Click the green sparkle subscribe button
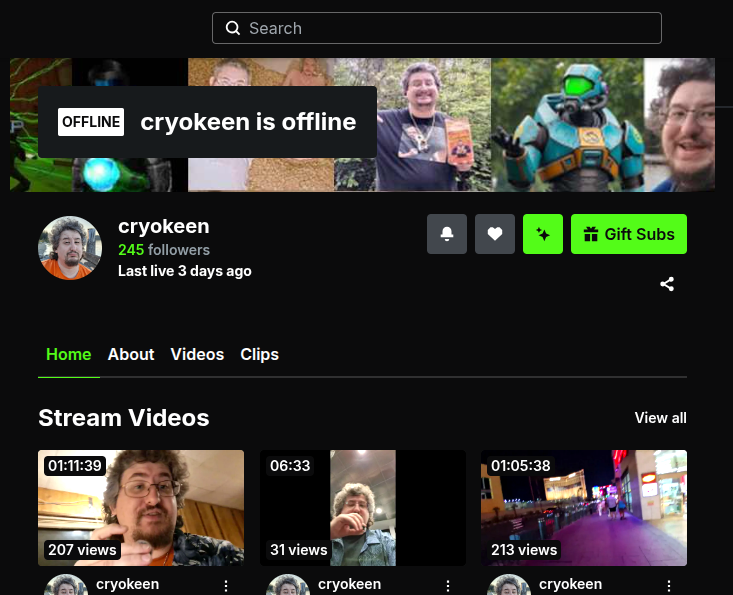The width and height of the screenshot is (733, 595). 543,234
